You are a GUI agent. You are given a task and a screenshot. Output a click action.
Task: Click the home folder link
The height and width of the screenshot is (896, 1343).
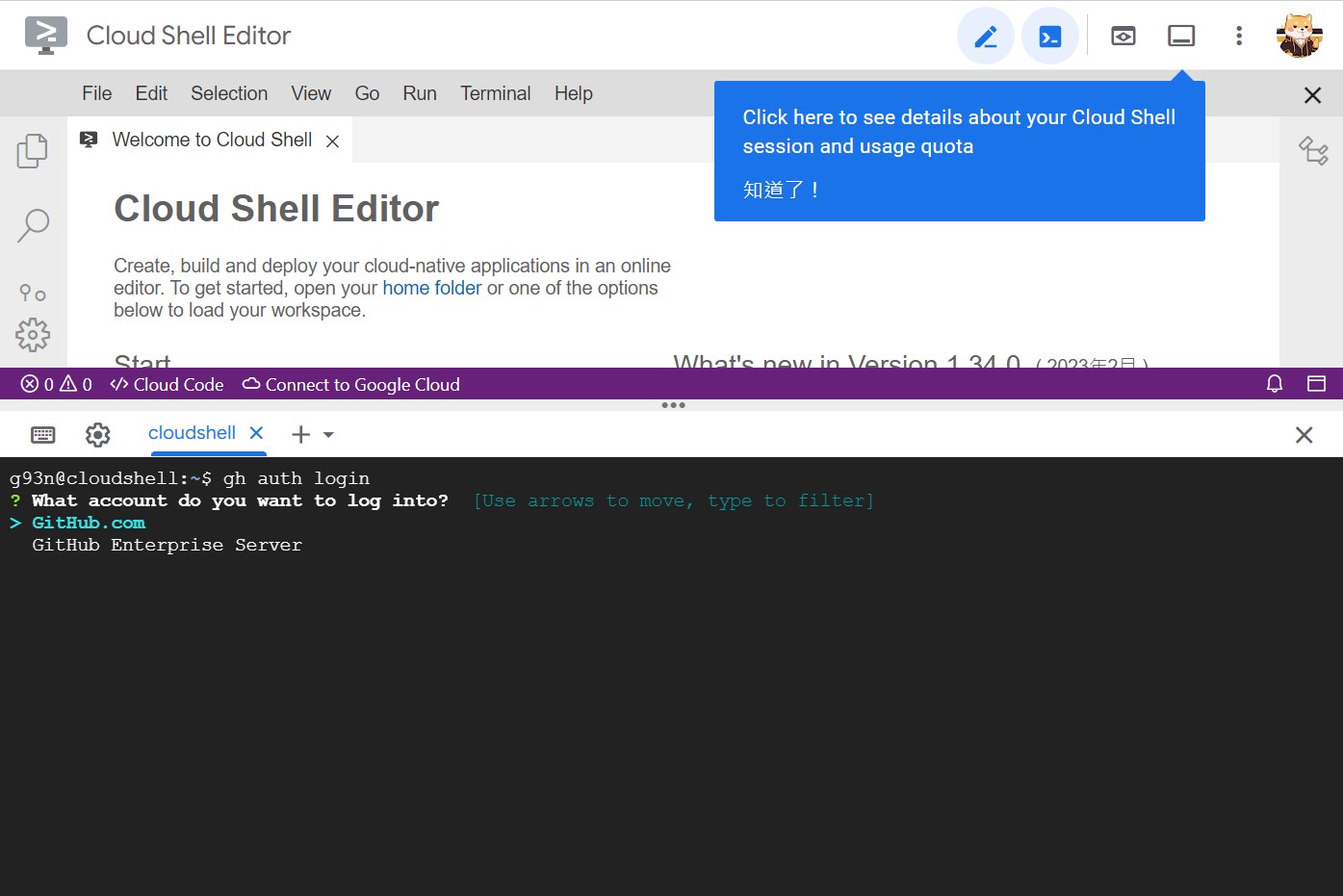[431, 287]
